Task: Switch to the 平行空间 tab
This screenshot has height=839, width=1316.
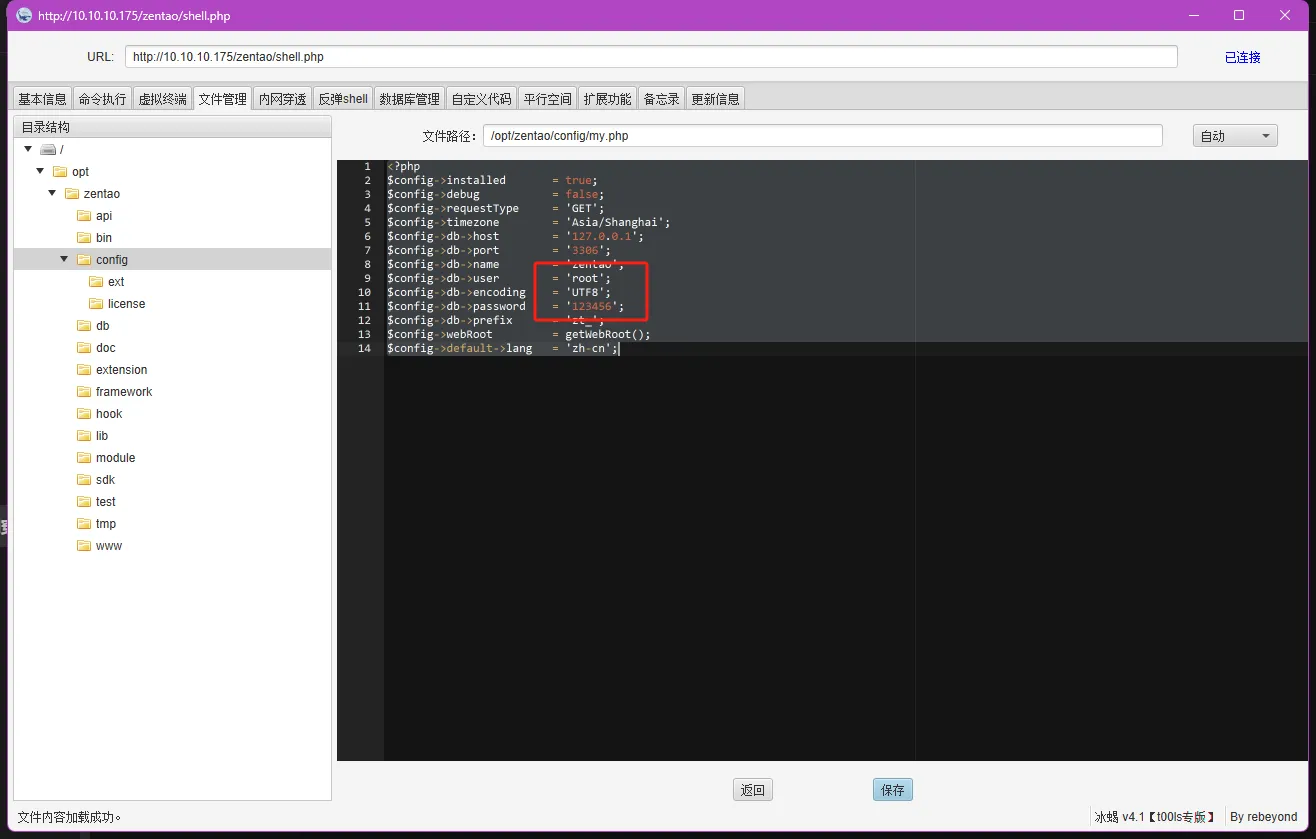Action: pyautogui.click(x=547, y=99)
